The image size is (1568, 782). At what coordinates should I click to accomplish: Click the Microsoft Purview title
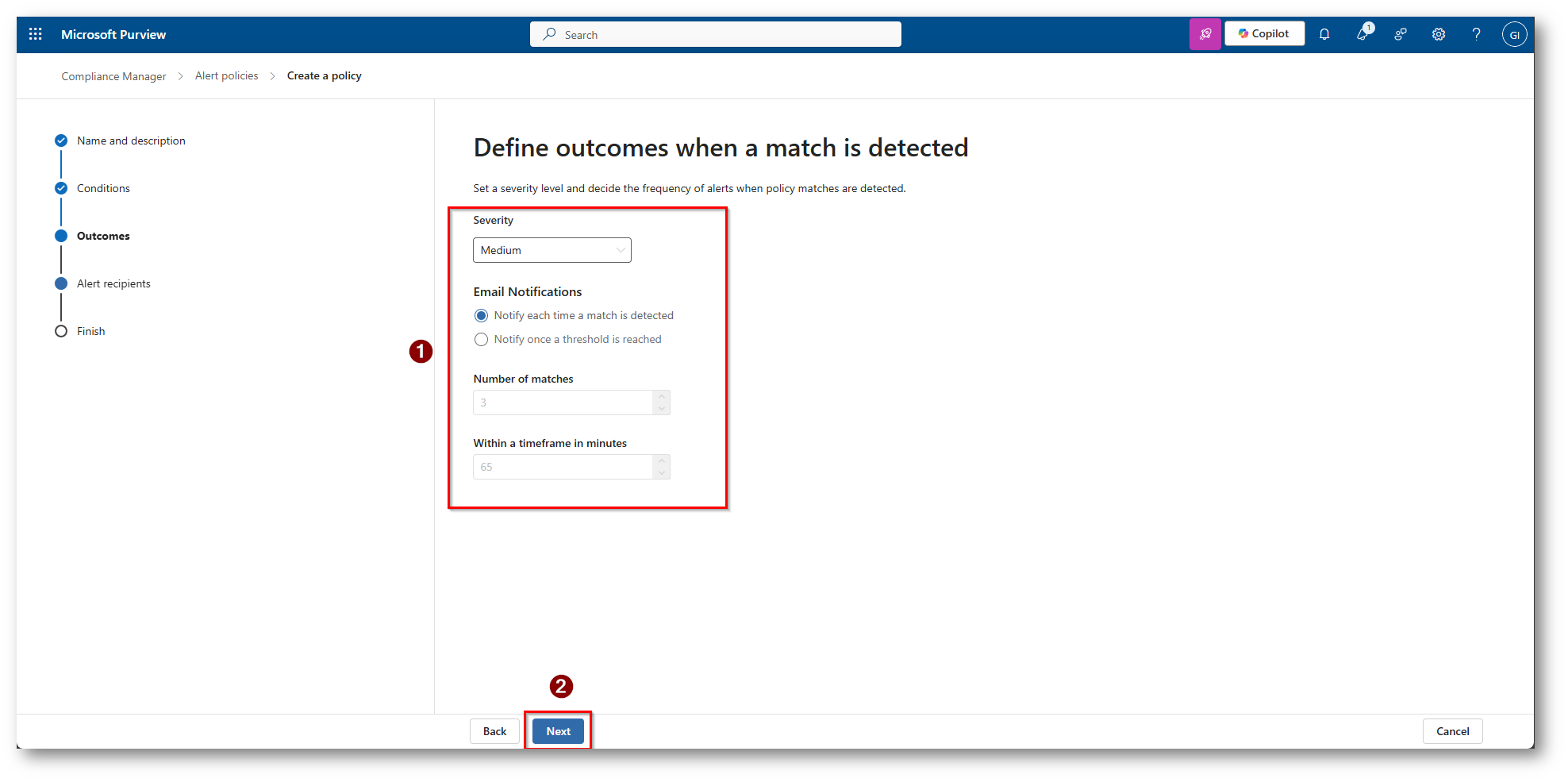point(113,34)
